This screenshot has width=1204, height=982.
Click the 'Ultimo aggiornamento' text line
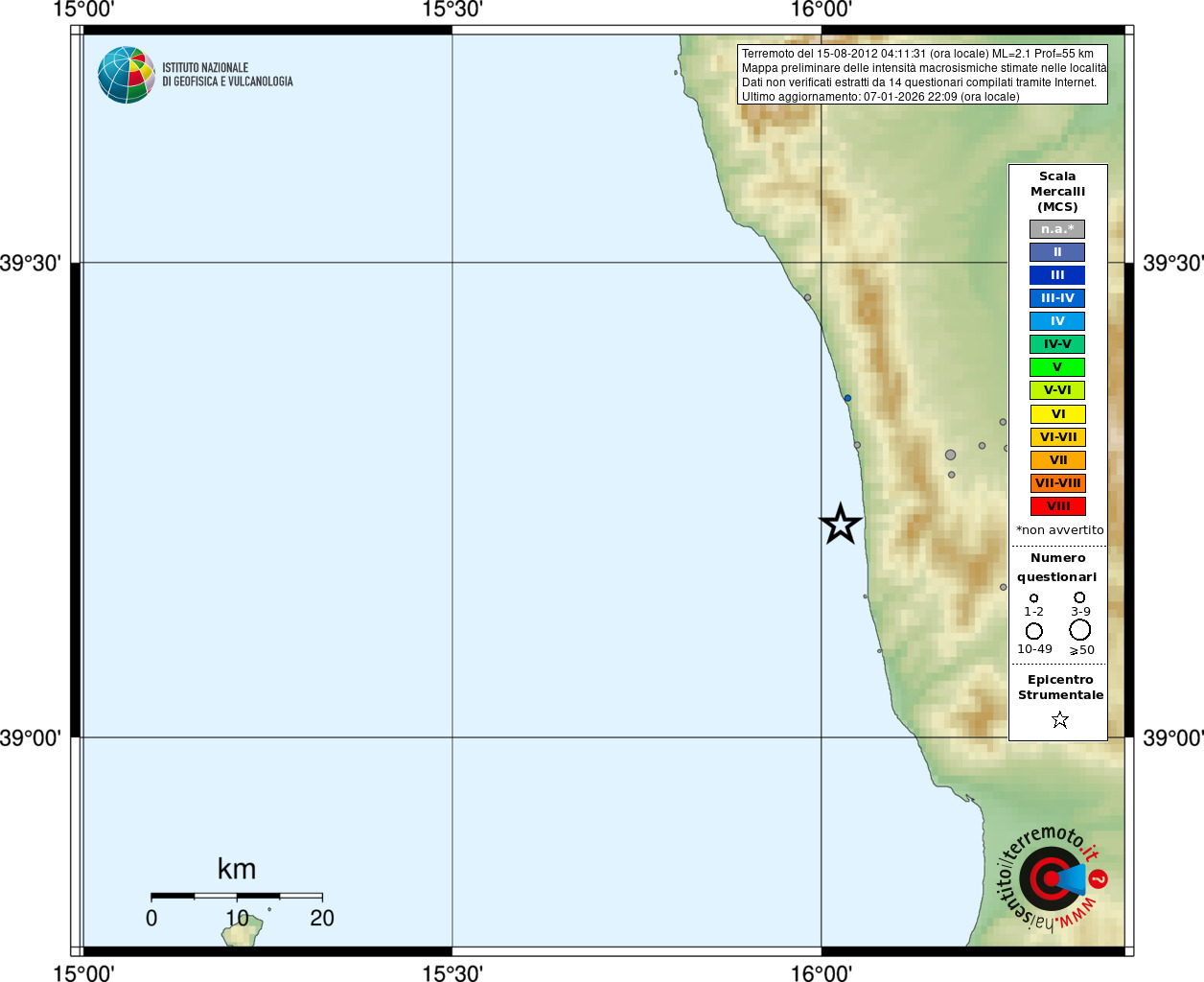(x=880, y=97)
